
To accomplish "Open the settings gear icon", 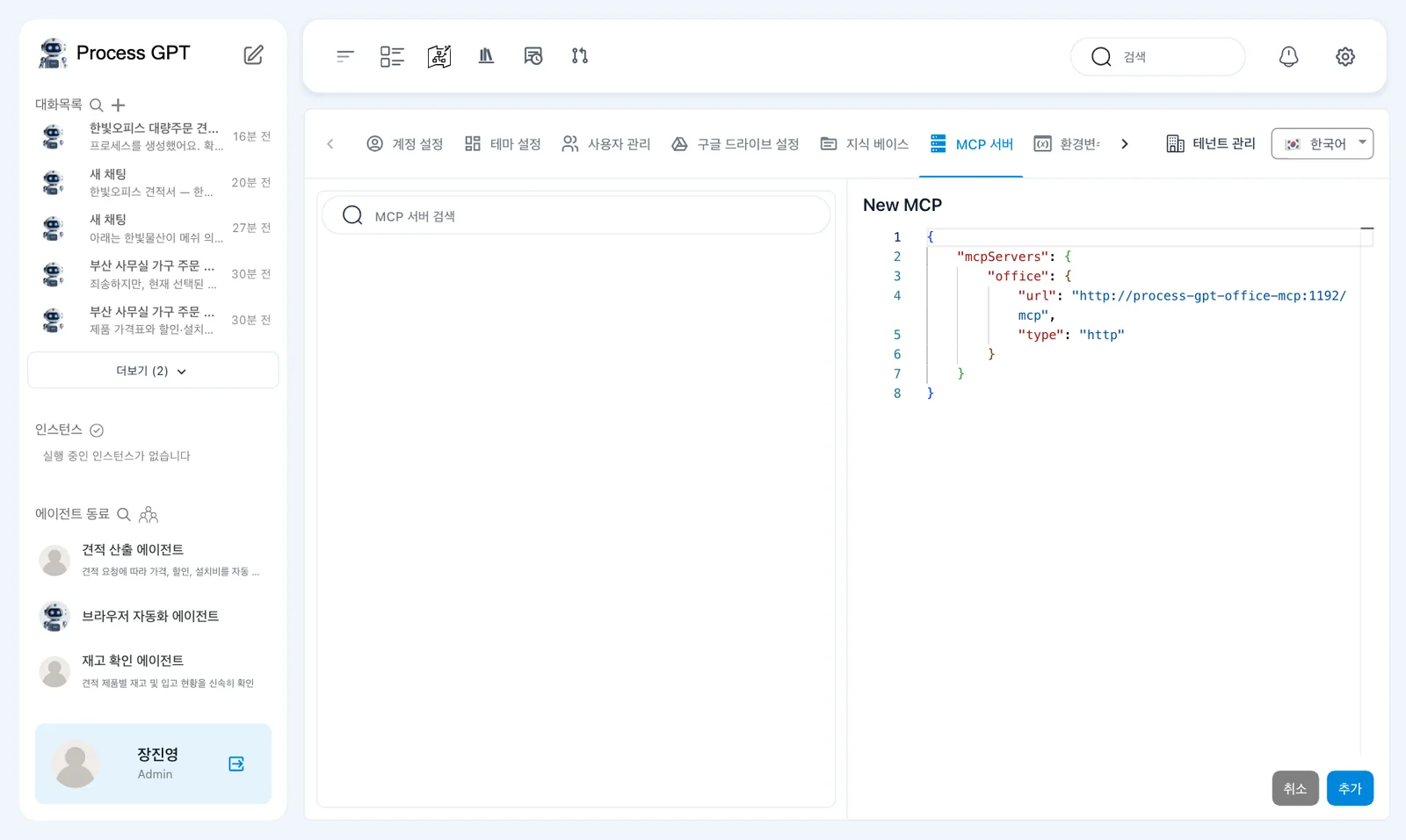I will click(x=1345, y=56).
